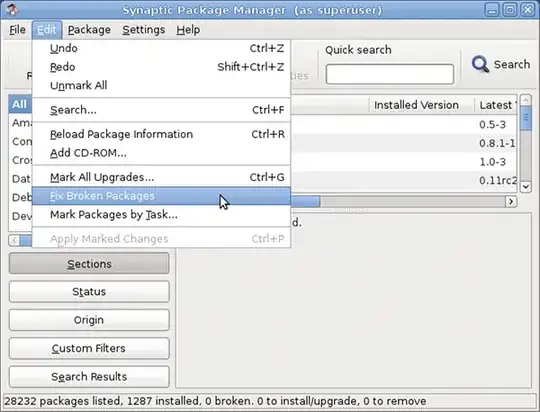Show the Sections filter view
Image resolution: width=540 pixels, height=412 pixels.
coord(89,264)
